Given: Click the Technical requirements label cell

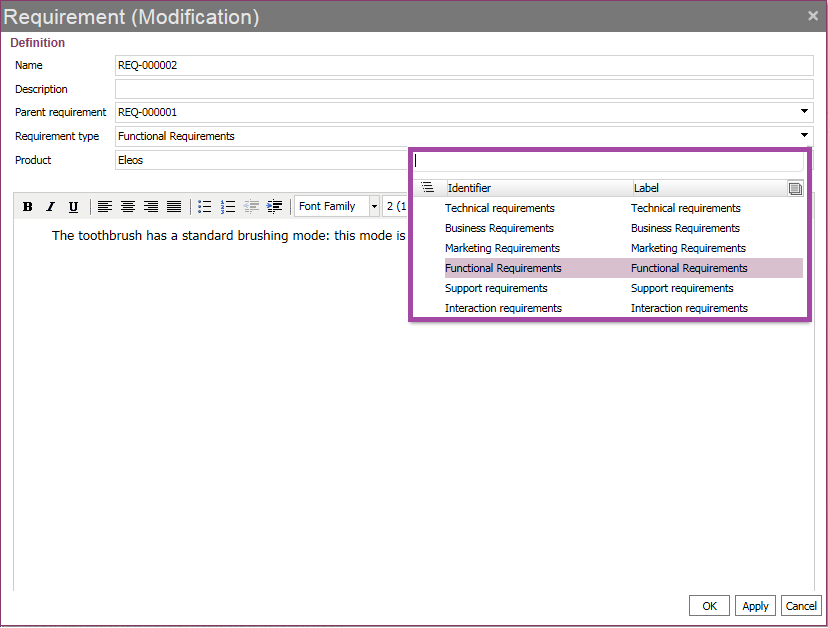Looking at the screenshot, I should pyautogui.click(x=685, y=208).
